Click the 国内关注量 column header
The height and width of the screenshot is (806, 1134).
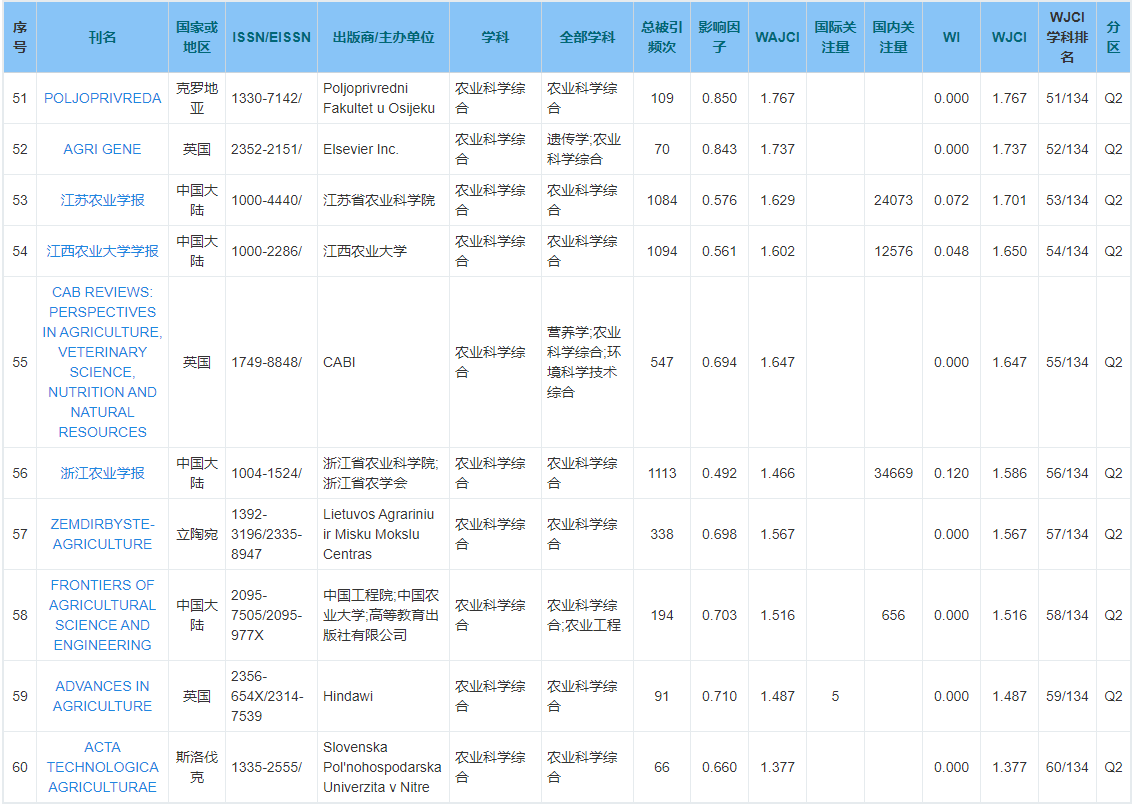click(893, 37)
